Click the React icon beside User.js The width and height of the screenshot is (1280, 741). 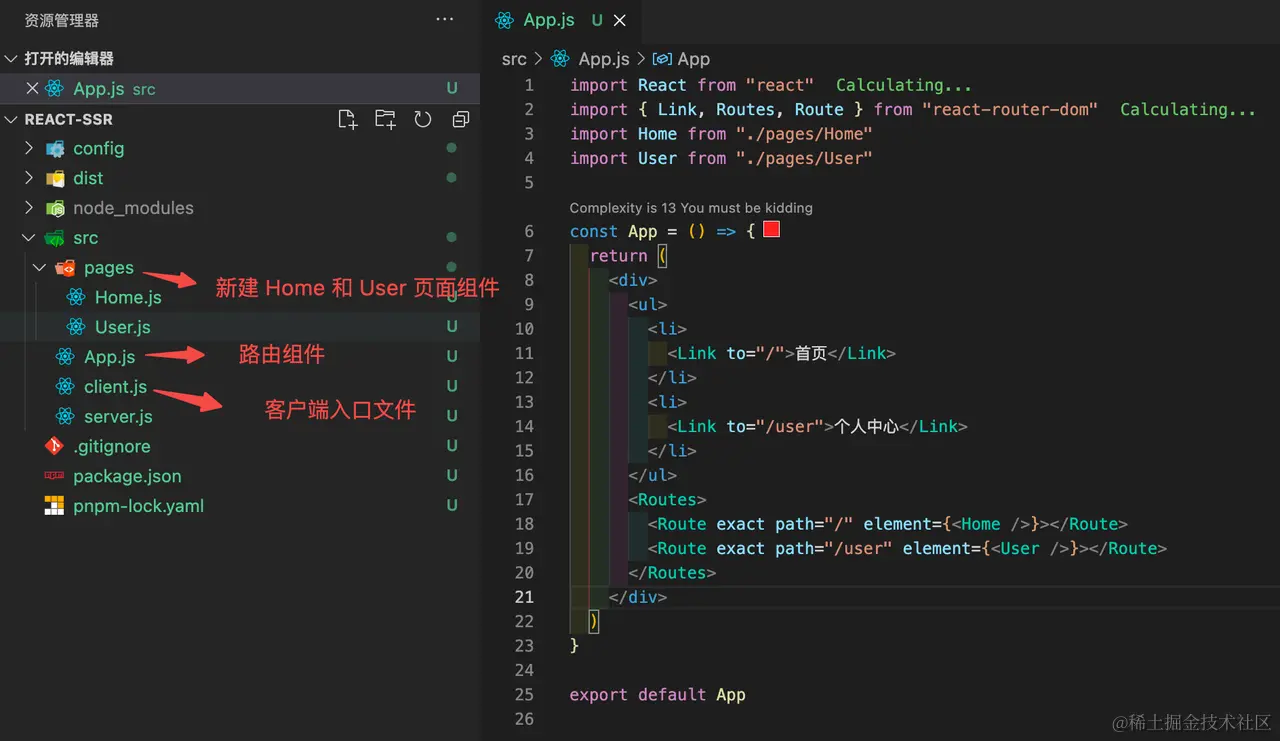coord(76,327)
